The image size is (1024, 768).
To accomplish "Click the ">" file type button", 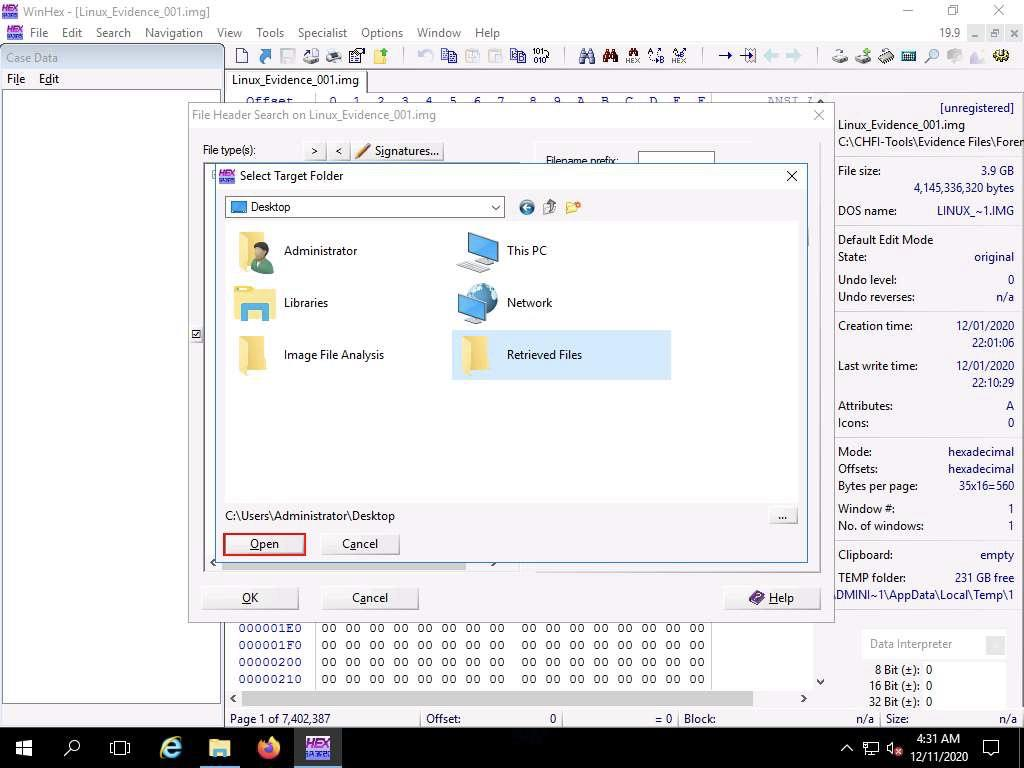I will 315,151.
